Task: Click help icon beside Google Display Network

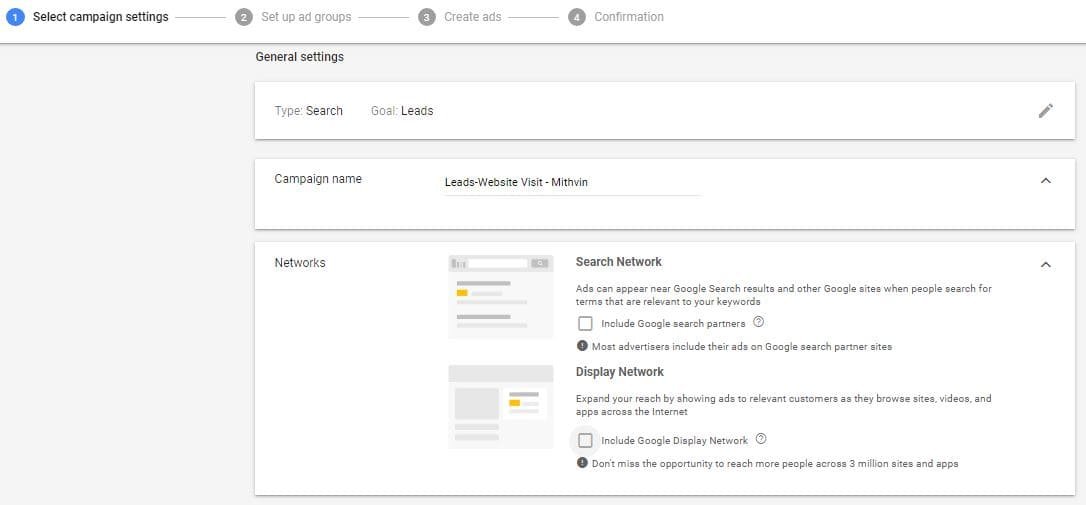Action: (x=761, y=439)
